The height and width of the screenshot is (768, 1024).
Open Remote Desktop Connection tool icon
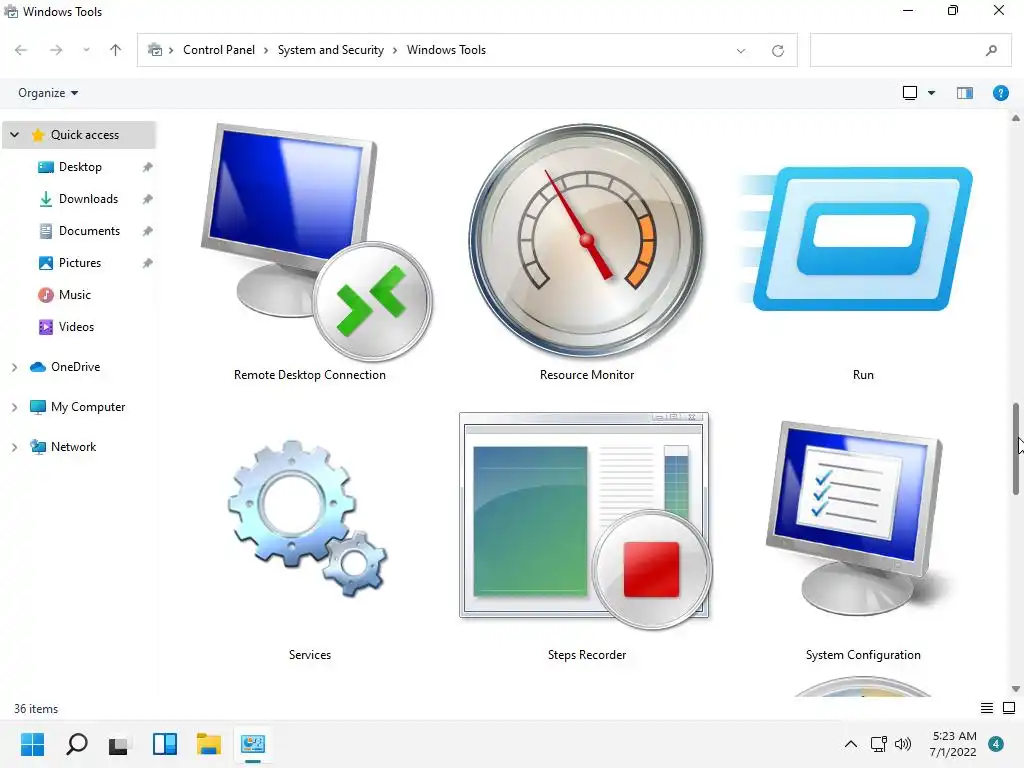coord(315,242)
